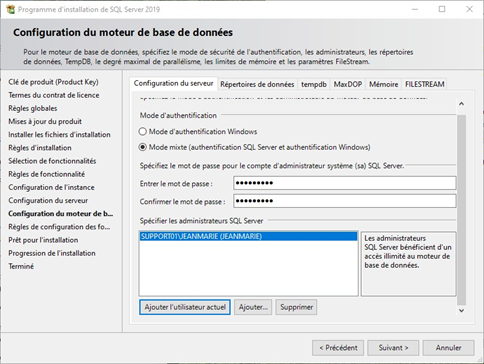Viewport: 484px width, 364px height.
Task: Minimize the SQL Server setup window
Action: [415, 9]
